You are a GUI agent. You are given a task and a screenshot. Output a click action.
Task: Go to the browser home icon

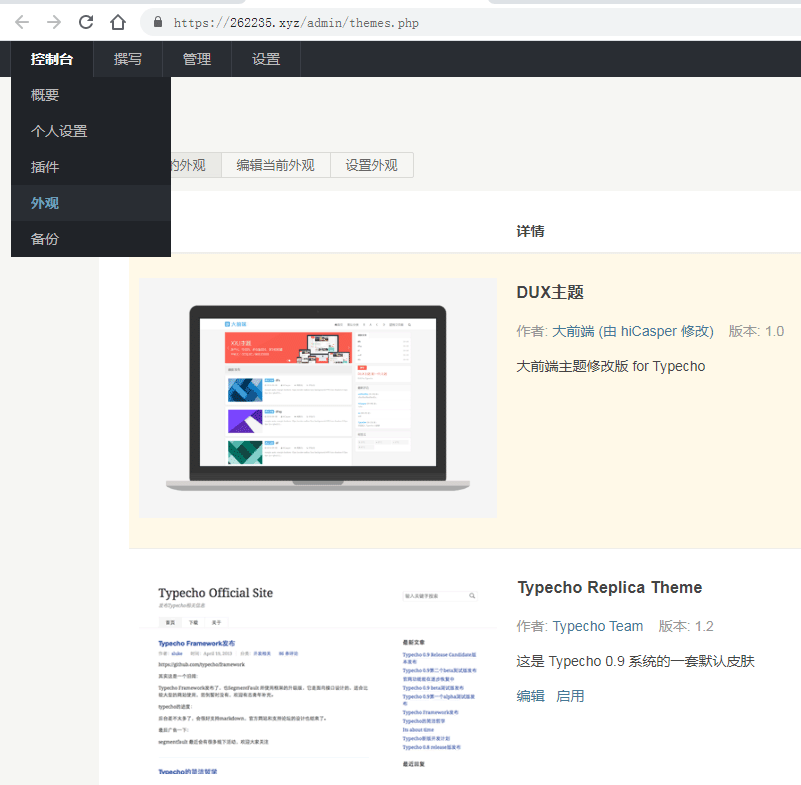tap(118, 22)
